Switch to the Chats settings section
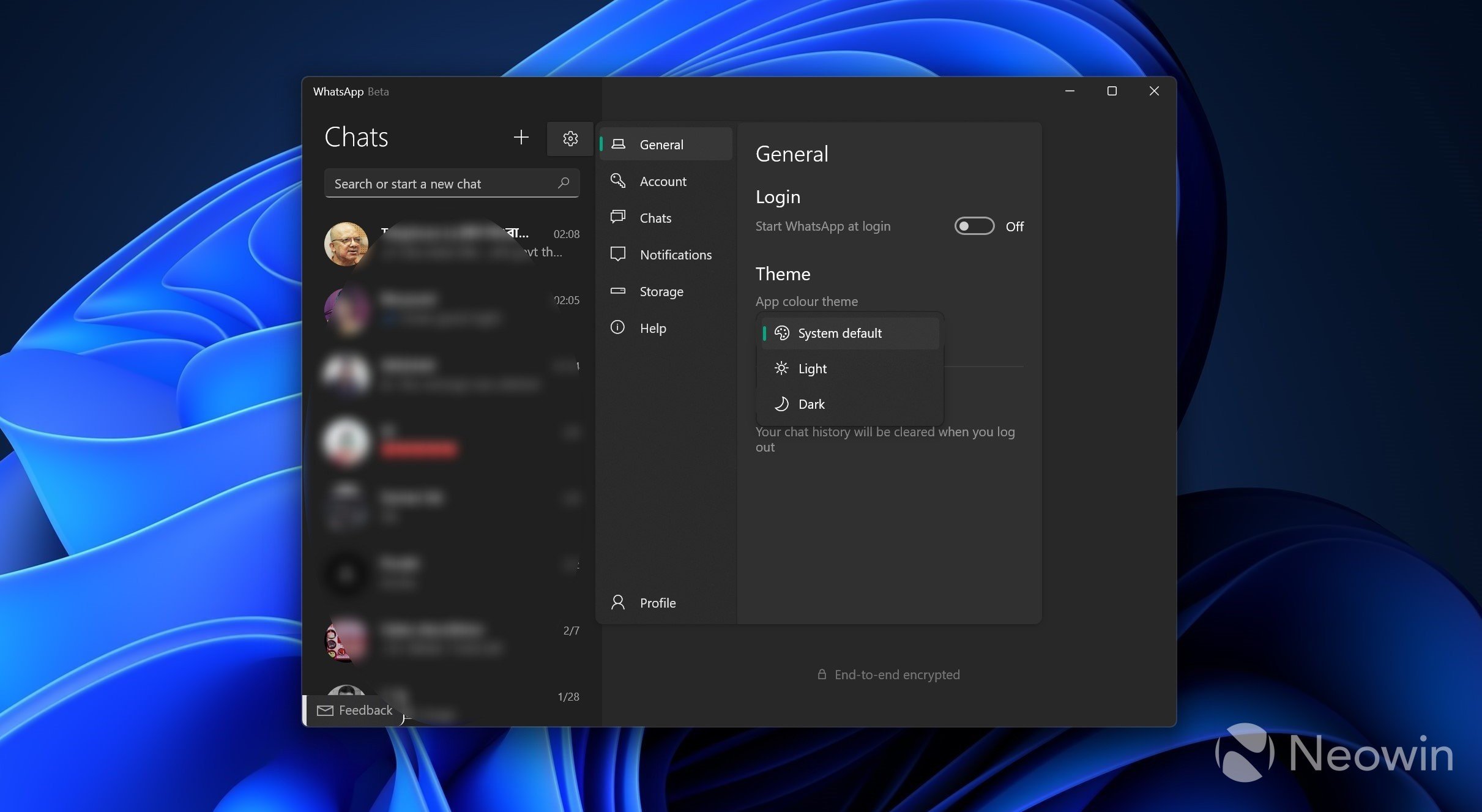Viewport: 1482px width, 812px height. [655, 217]
